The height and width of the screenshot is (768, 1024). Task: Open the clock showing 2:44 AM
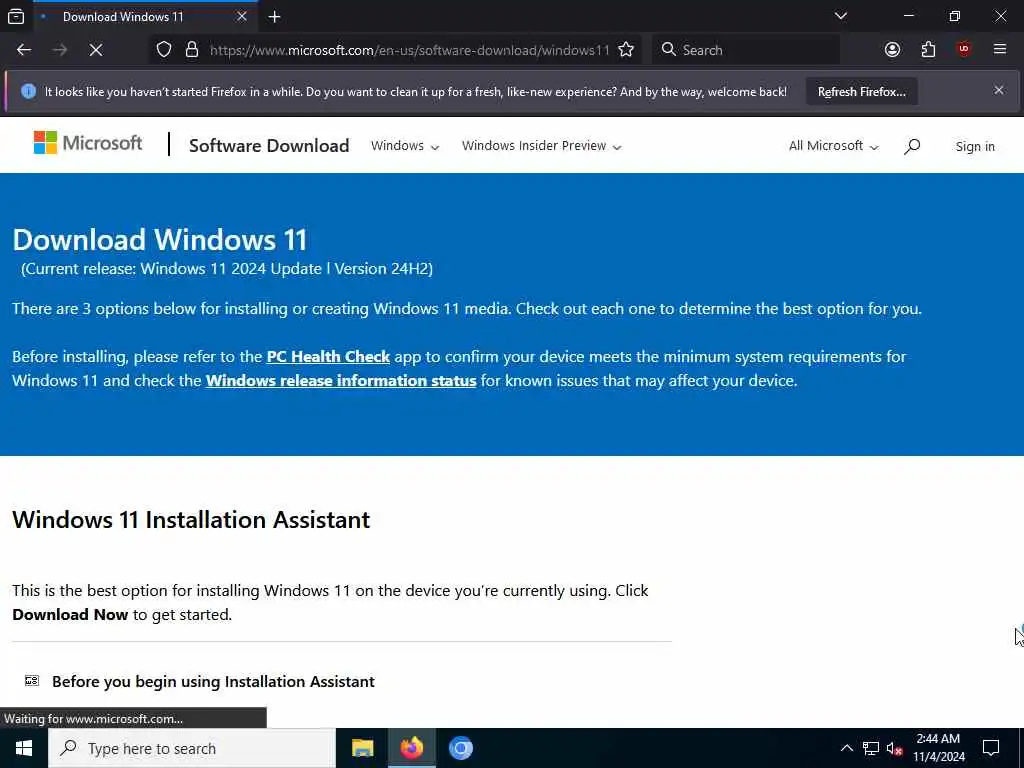[x=938, y=748]
